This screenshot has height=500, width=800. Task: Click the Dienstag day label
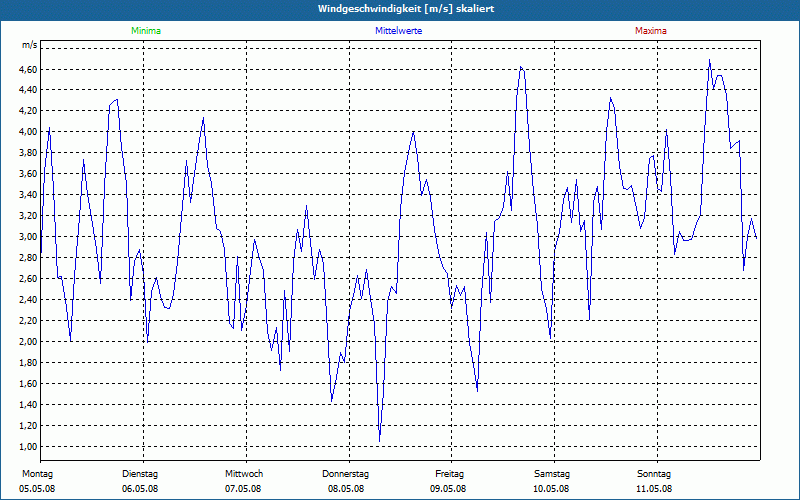point(140,474)
